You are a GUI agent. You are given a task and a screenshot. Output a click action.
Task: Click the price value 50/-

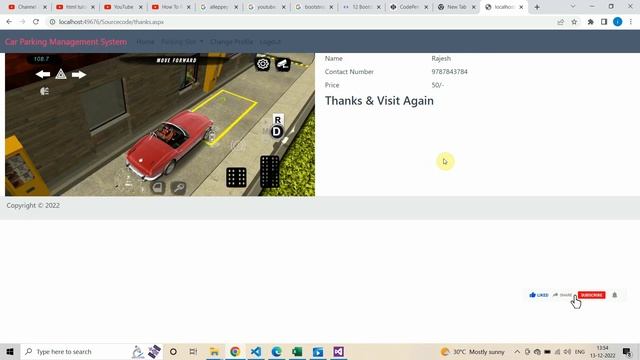tap(438, 85)
